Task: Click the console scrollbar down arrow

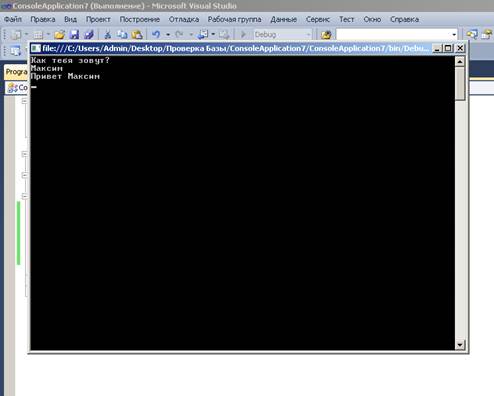Action: (x=460, y=345)
